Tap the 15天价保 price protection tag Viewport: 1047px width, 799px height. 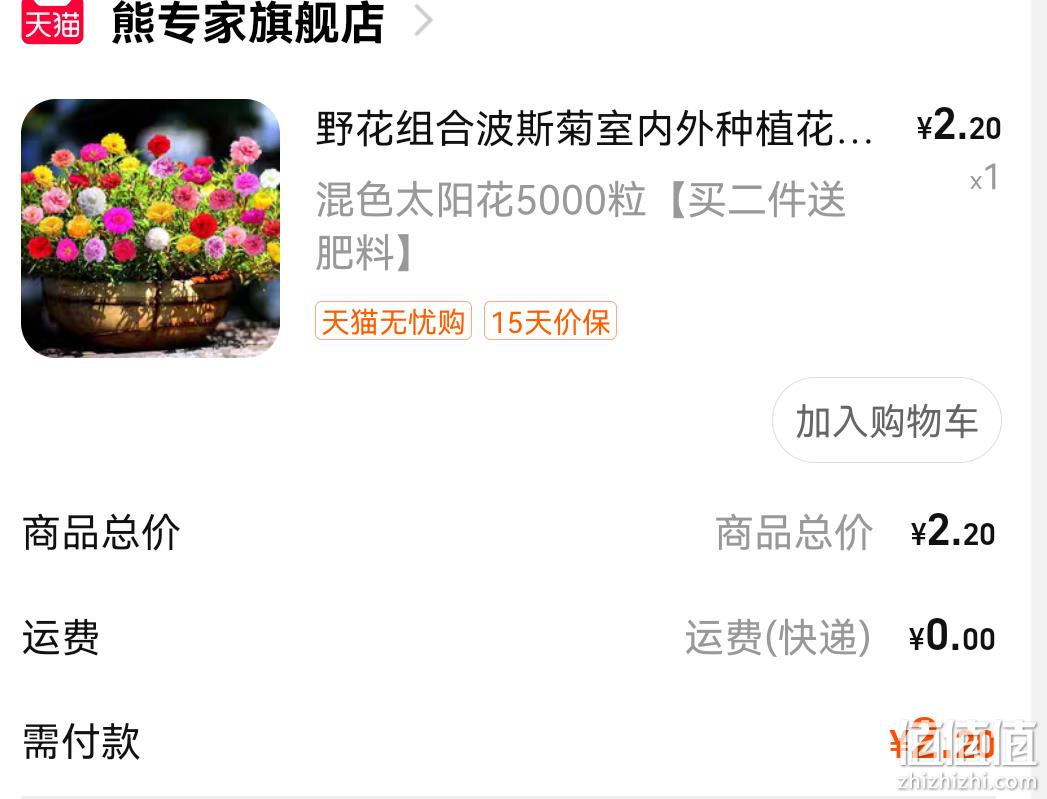pos(550,321)
